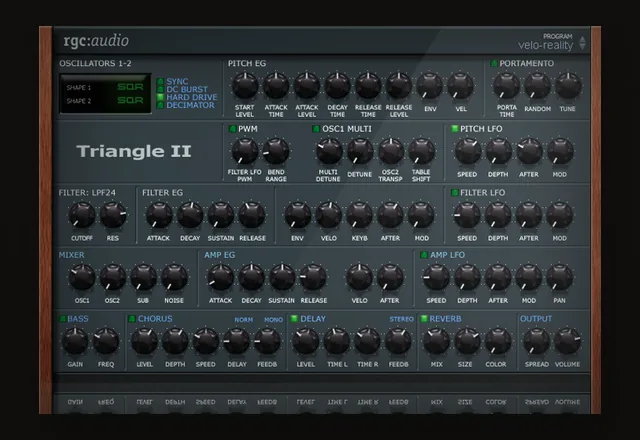Click the FILTER: LPF24 type selector
640x440 pixels.
pos(87,193)
